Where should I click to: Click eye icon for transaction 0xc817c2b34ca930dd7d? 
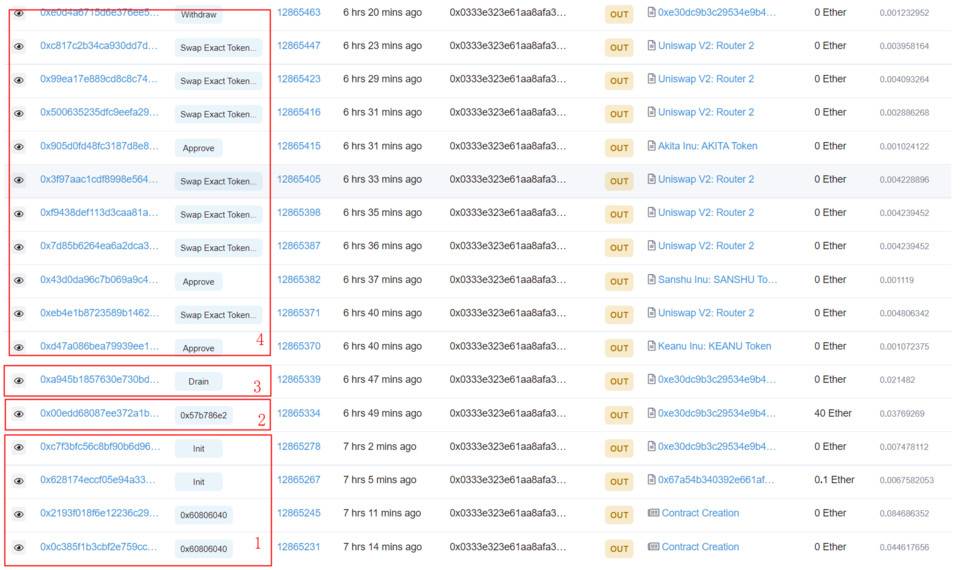pos(19,47)
